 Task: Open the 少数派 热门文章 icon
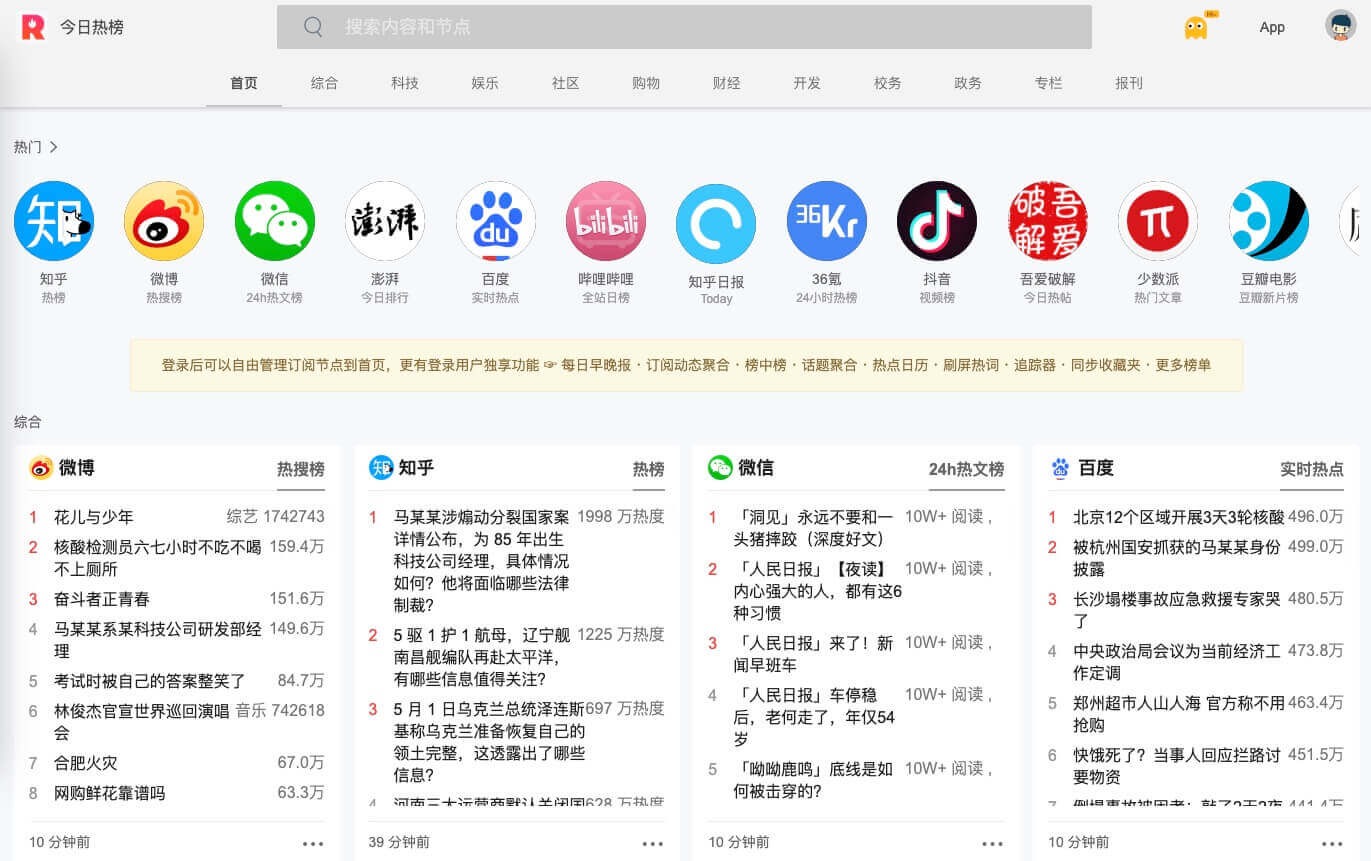pyautogui.click(x=1158, y=221)
